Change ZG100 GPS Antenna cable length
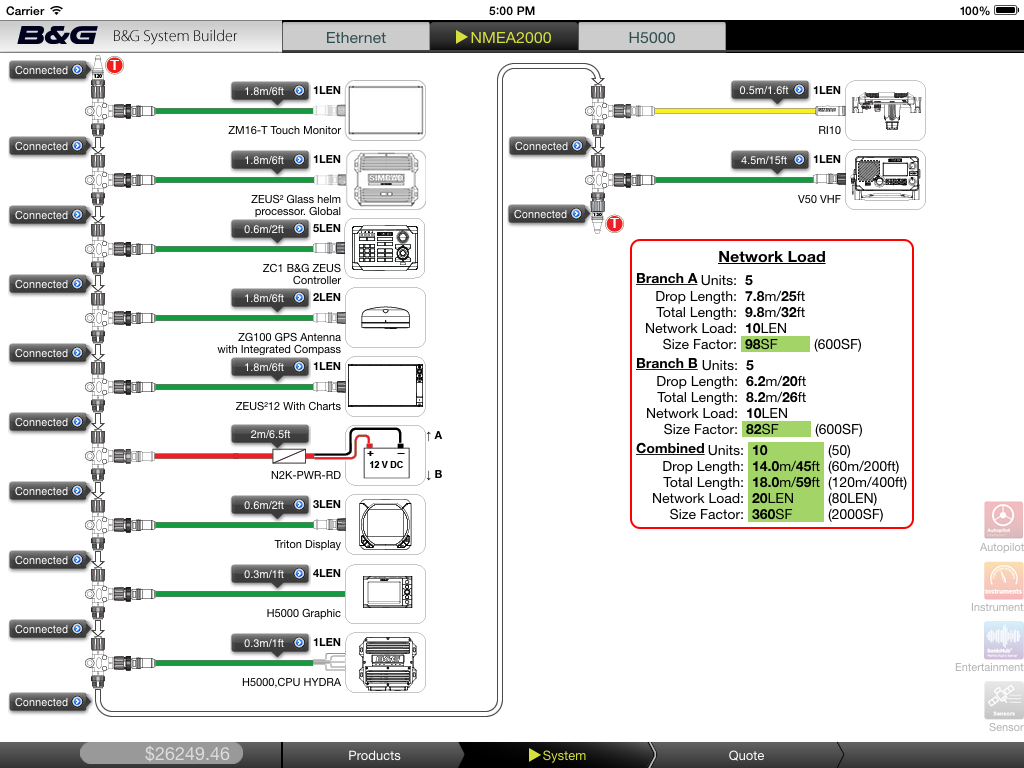1024x768 pixels. (271, 298)
